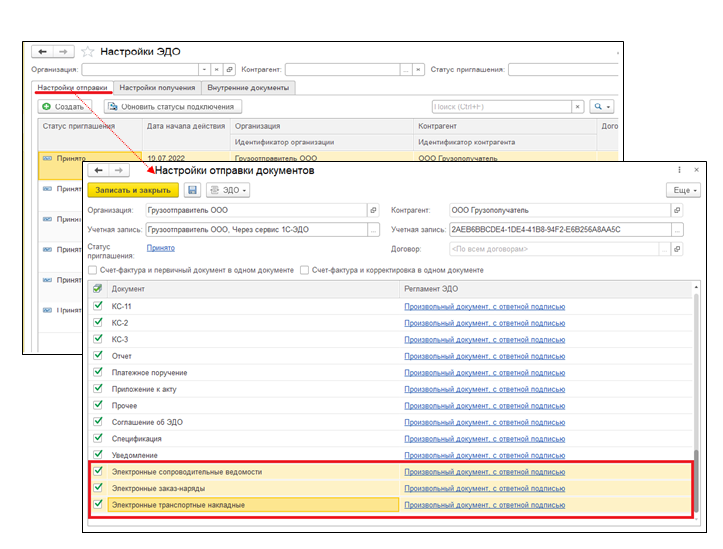Go back using the left arrow in Настройки отправки документов
This screenshot has width=723, height=549.
[x=99, y=171]
